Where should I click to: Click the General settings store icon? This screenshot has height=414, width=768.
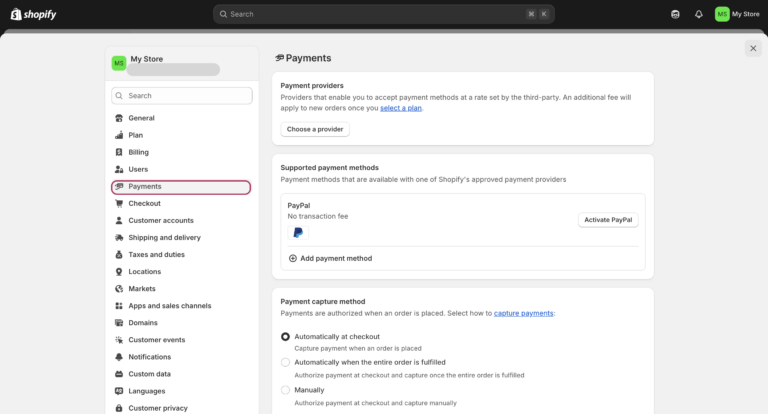click(119, 118)
